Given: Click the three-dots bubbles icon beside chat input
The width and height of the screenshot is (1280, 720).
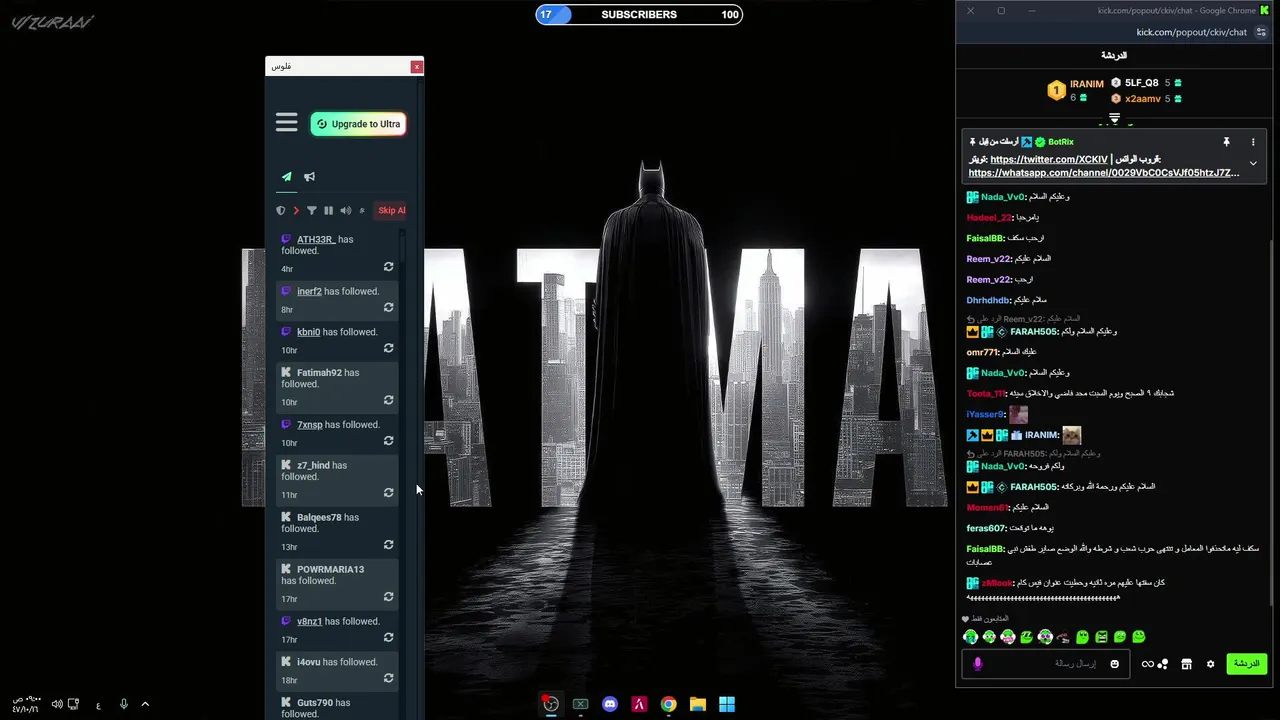Looking at the screenshot, I should (x=1163, y=664).
